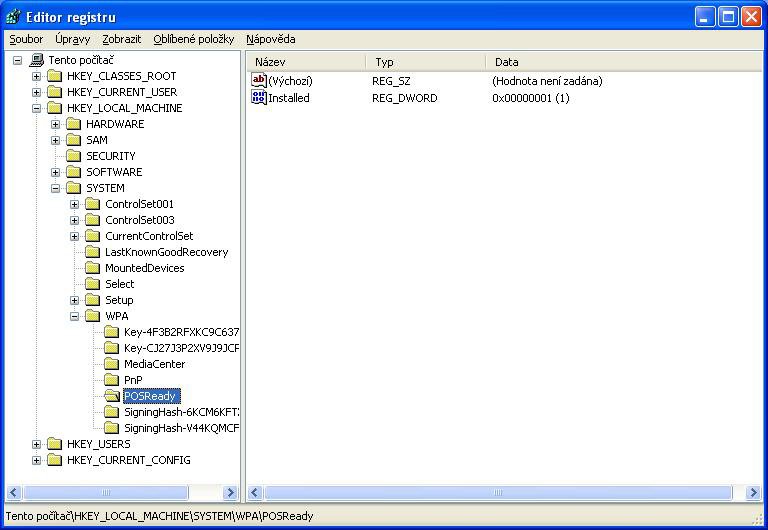768x530 pixels.
Task: Select the Key-4F3B2RFXKC9C637 key
Action: pyautogui.click(x=181, y=332)
